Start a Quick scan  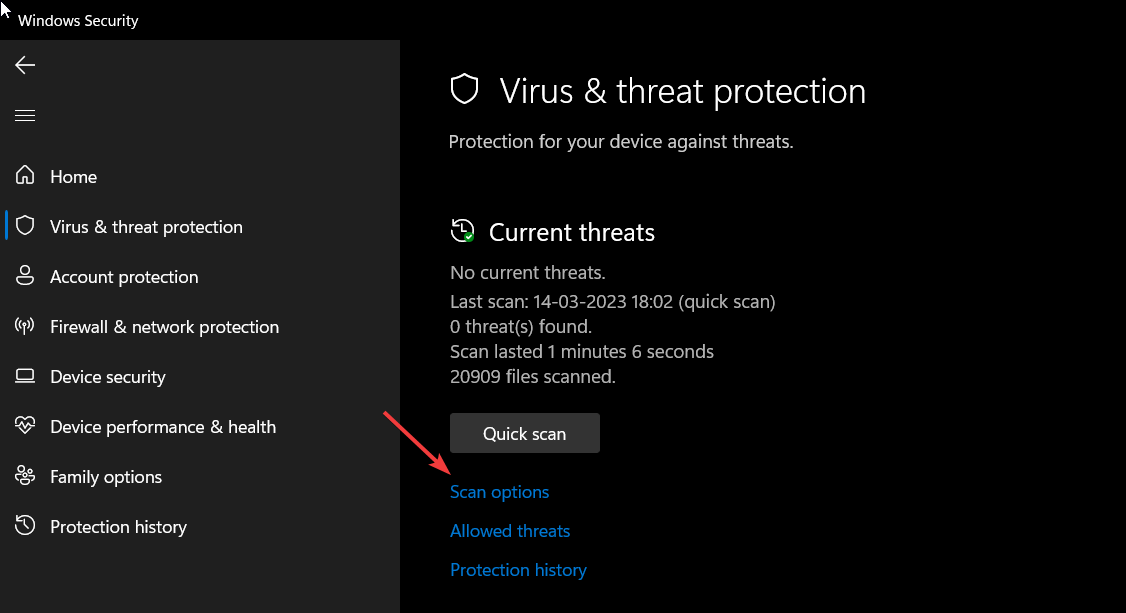coord(524,432)
